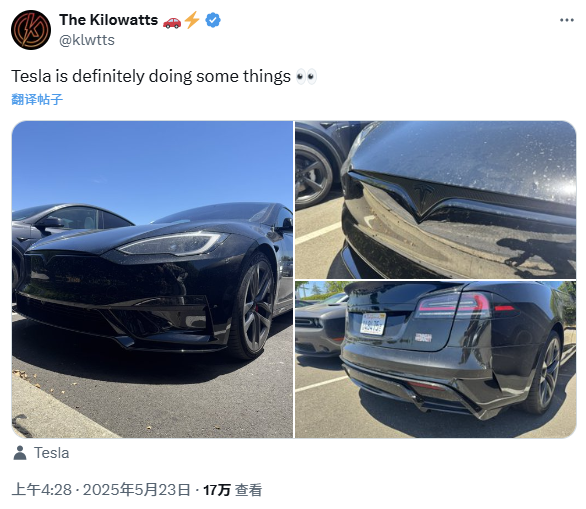The height and width of the screenshot is (509, 586).
Task: Click the license plate in the rear photo
Action: pos(373,323)
